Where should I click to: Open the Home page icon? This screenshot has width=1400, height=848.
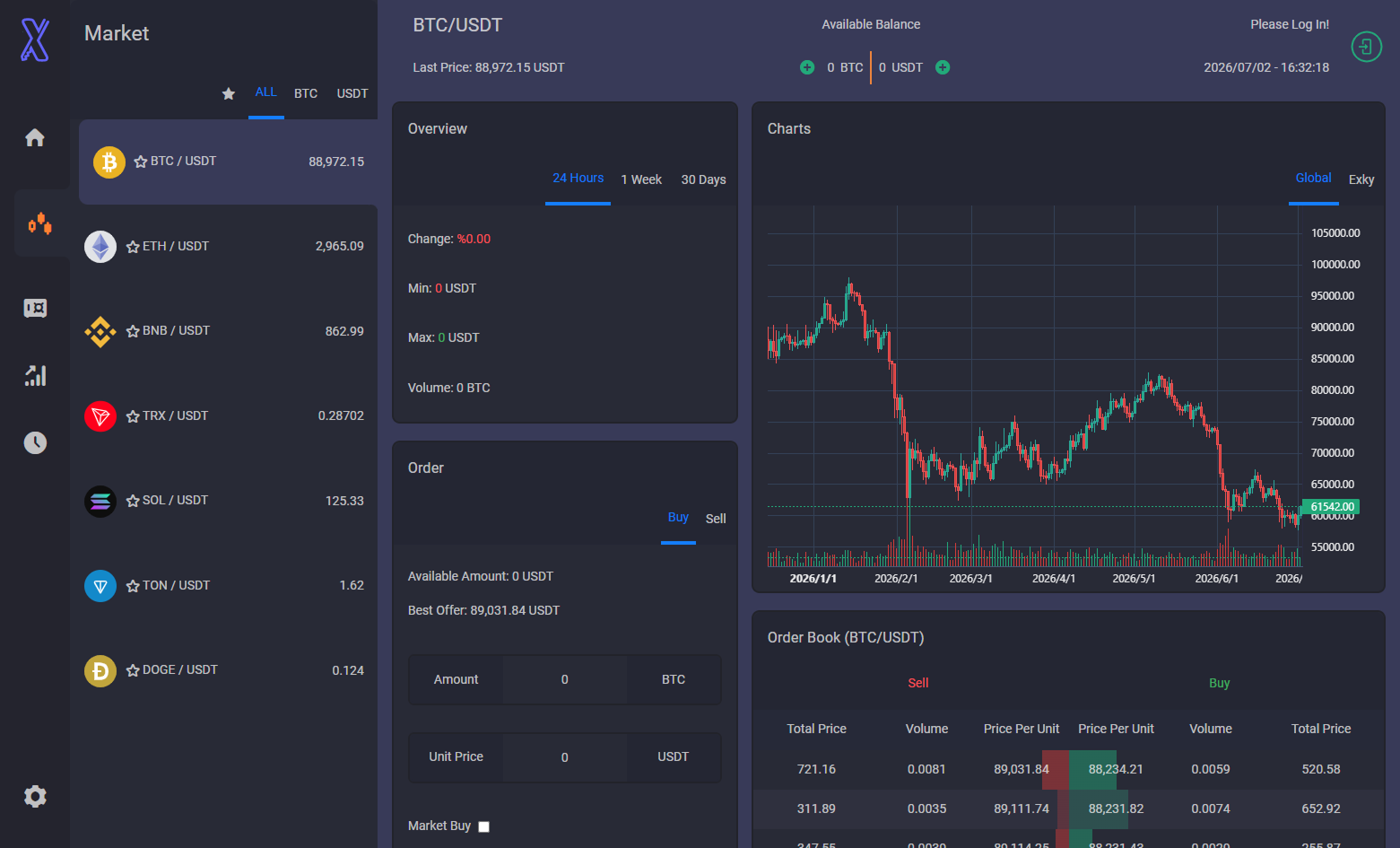click(x=35, y=137)
